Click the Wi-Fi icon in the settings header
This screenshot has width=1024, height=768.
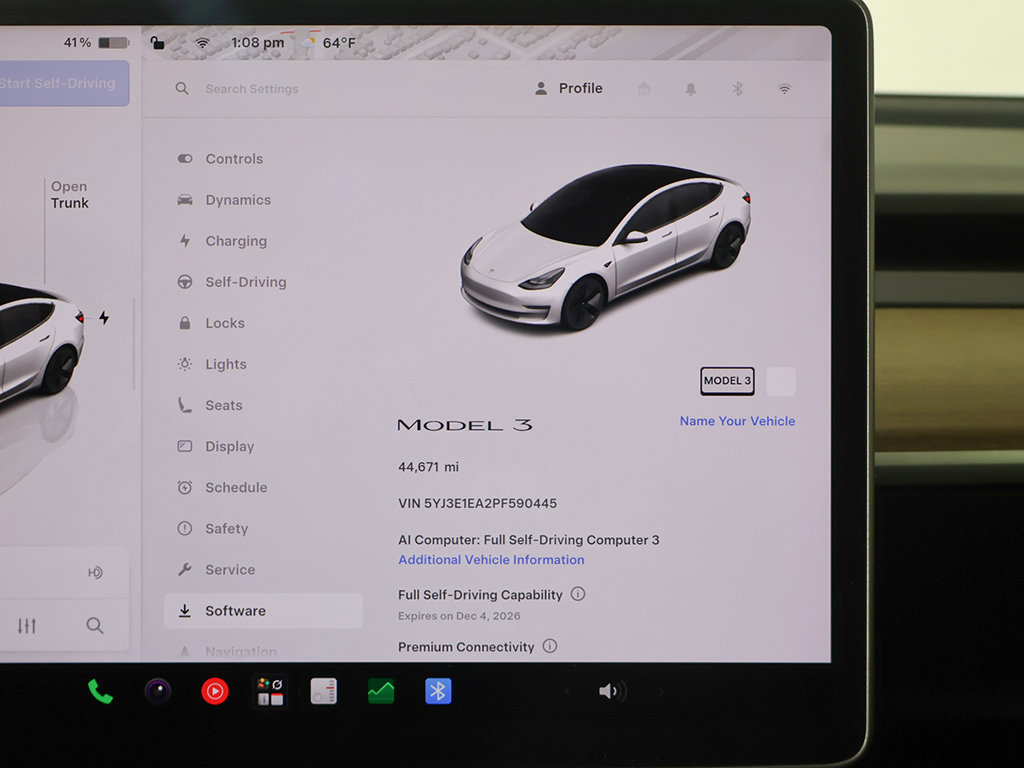(784, 89)
